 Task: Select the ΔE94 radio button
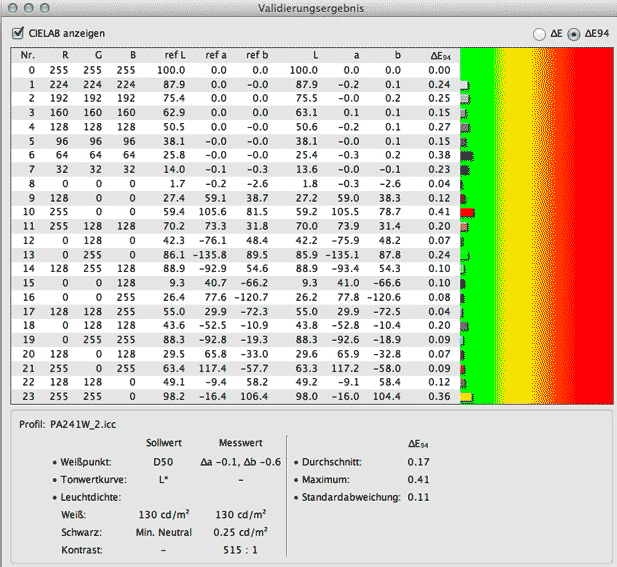[573, 34]
